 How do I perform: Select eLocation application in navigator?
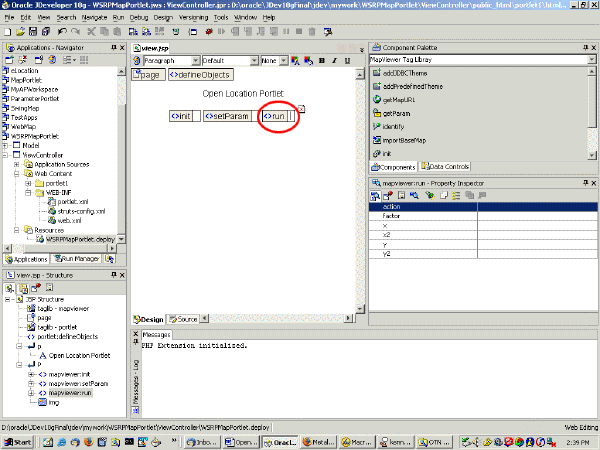click(20, 71)
